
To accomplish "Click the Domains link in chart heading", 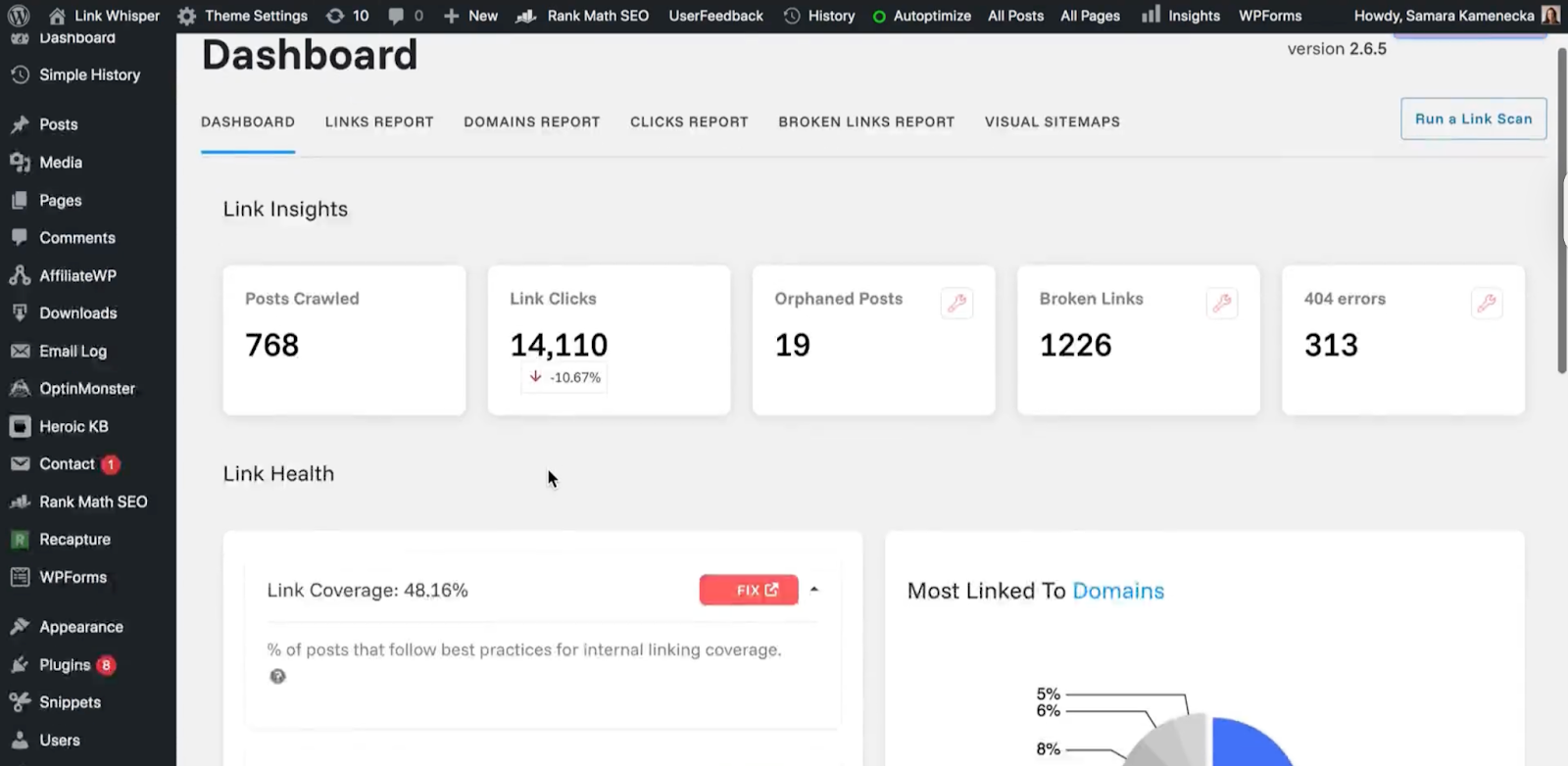I will click(x=1118, y=591).
